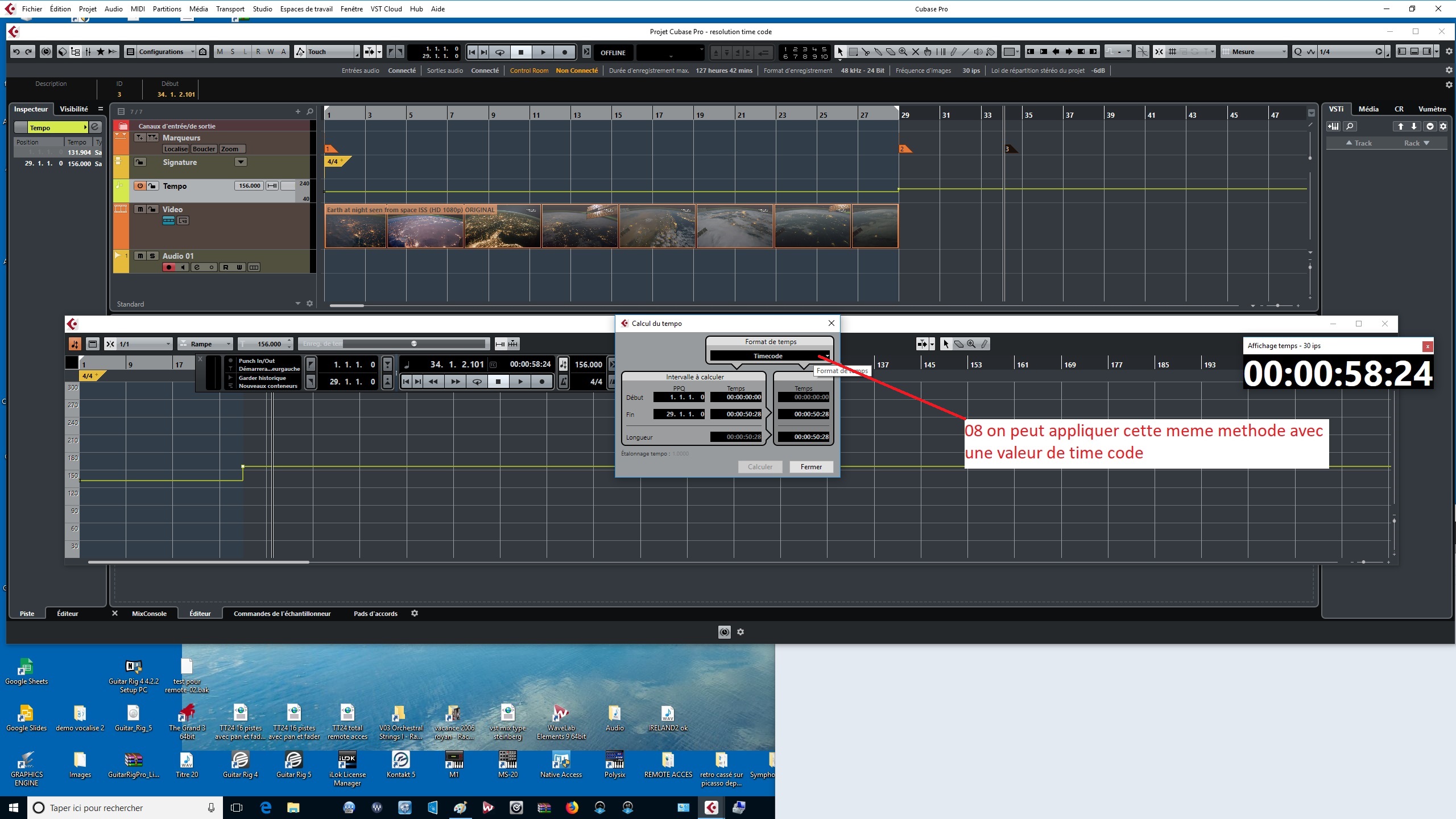
Task: Solo the Audio 01 track
Action: tap(152, 256)
